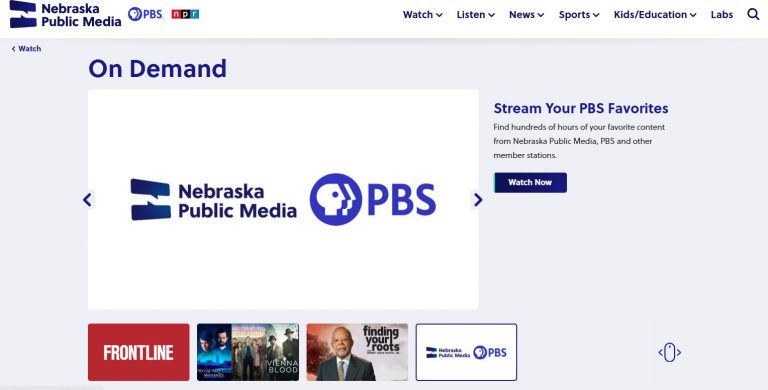Open the Kids/Education menu
This screenshot has height=390, width=768.
point(655,15)
